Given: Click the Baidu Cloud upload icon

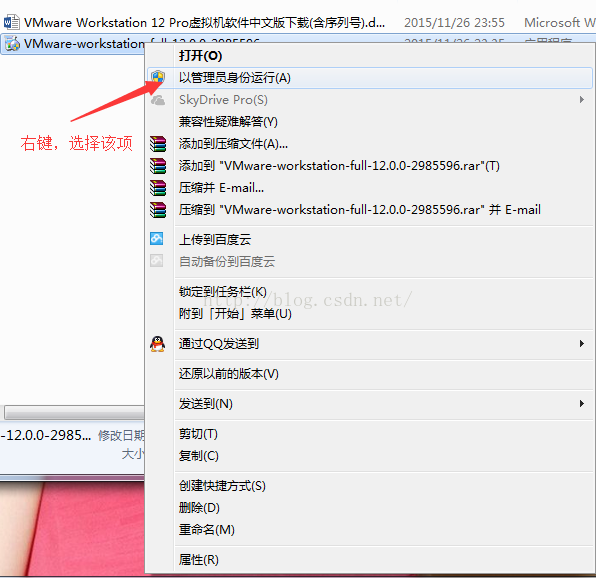Looking at the screenshot, I should (157, 239).
